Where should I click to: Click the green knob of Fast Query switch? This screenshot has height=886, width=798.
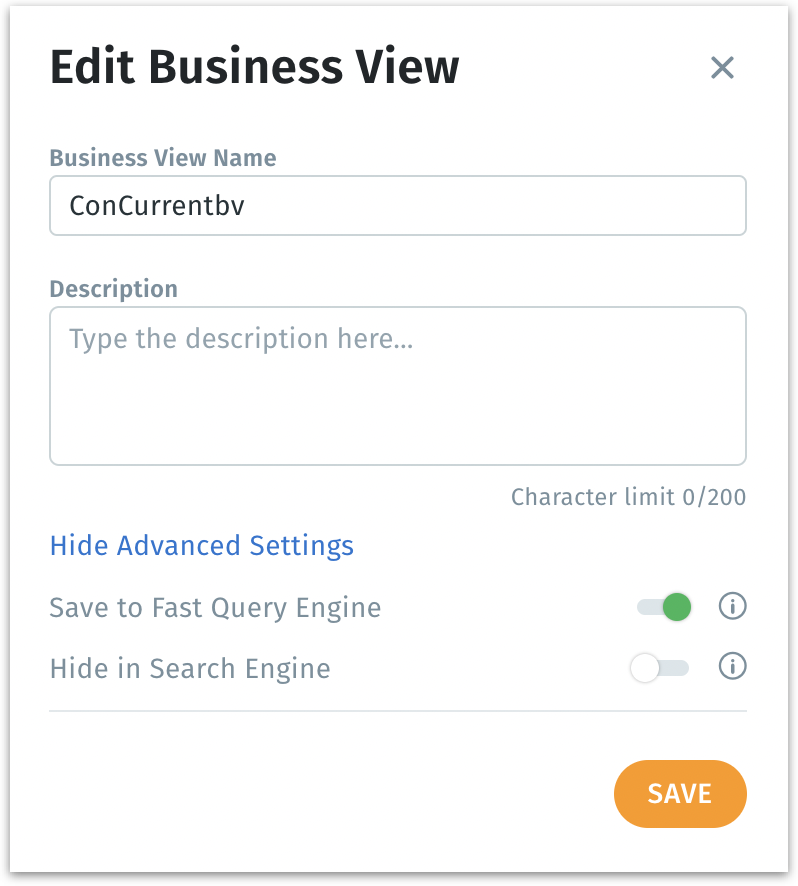pos(677,607)
